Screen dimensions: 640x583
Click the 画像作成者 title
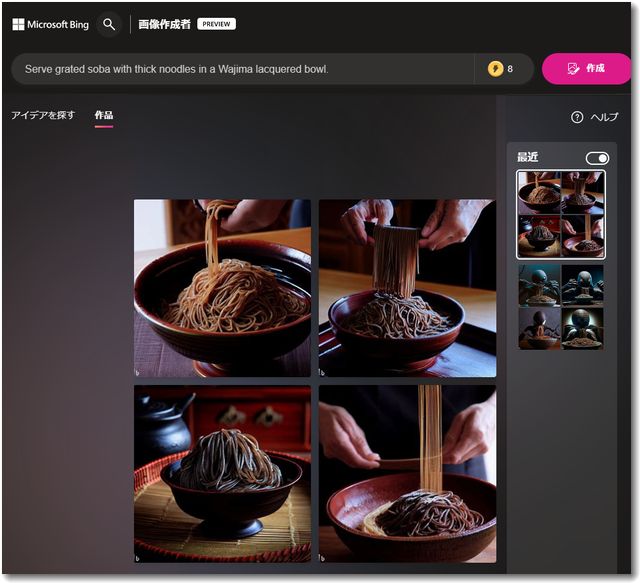click(164, 24)
